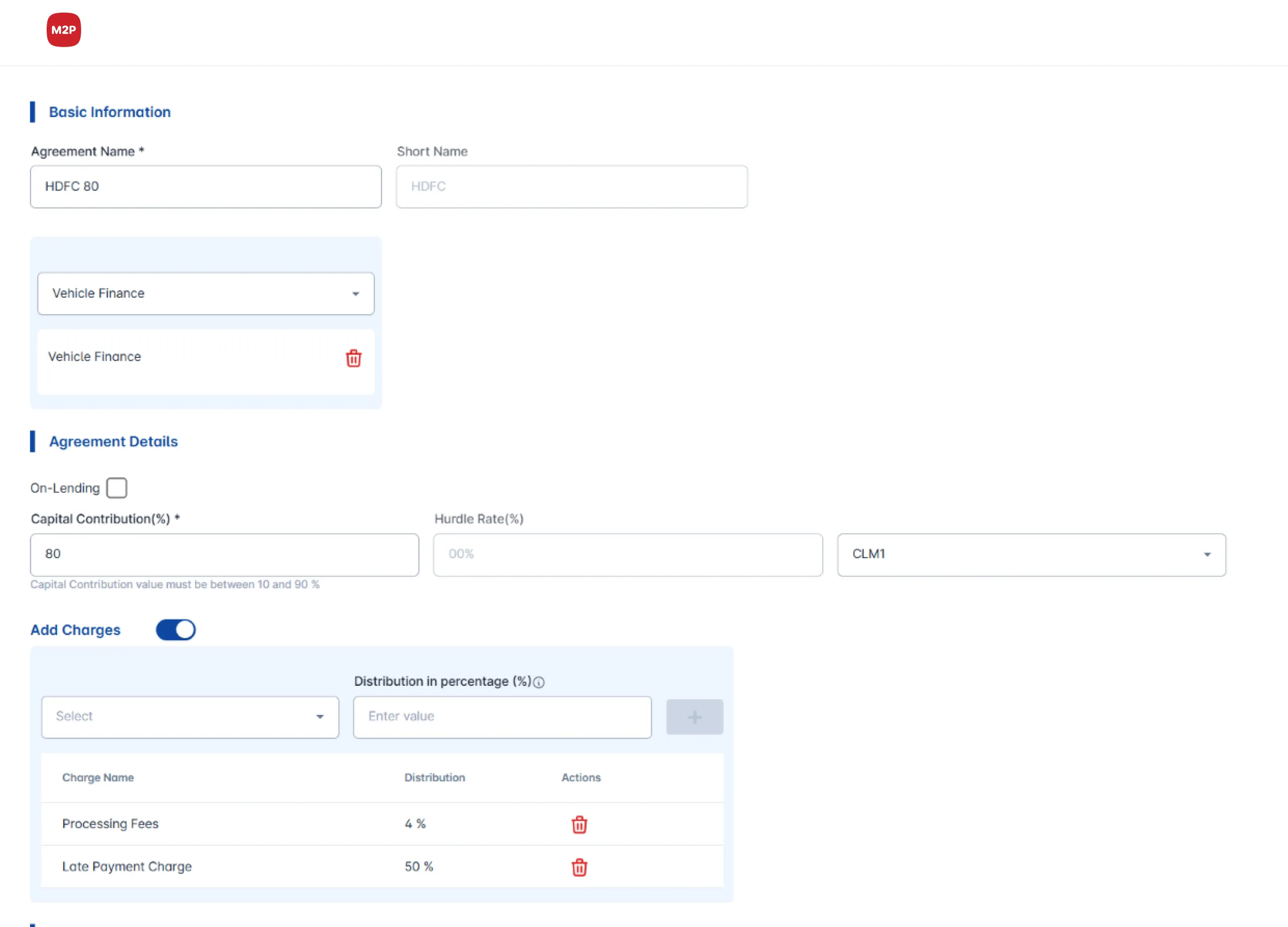Click the Basic Information heading

point(109,112)
